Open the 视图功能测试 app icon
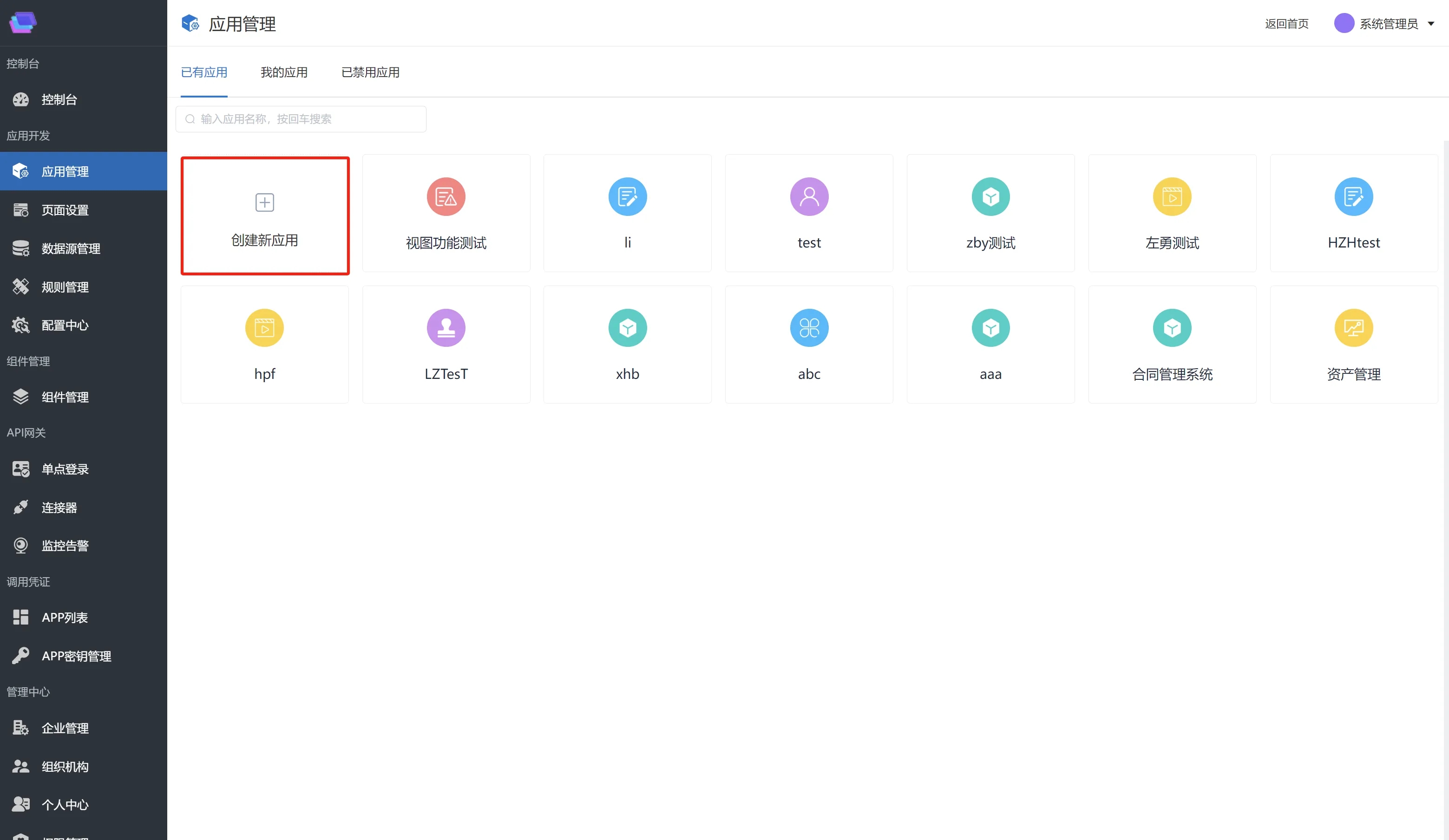The width and height of the screenshot is (1449, 840). [446, 197]
